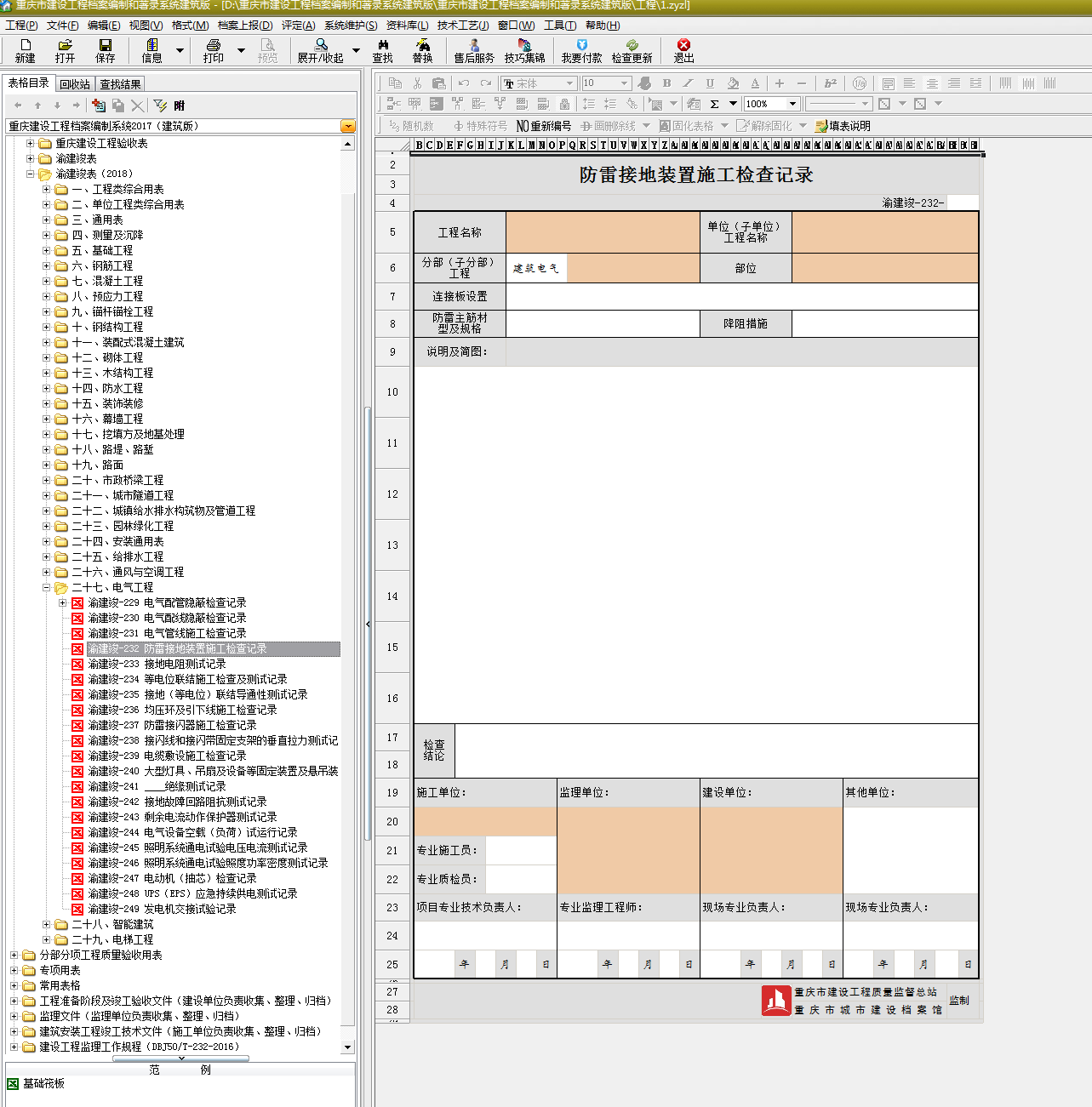Click the delete X icon in directory toolbar
Viewport: 1092px width, 1107px height.
point(137,106)
